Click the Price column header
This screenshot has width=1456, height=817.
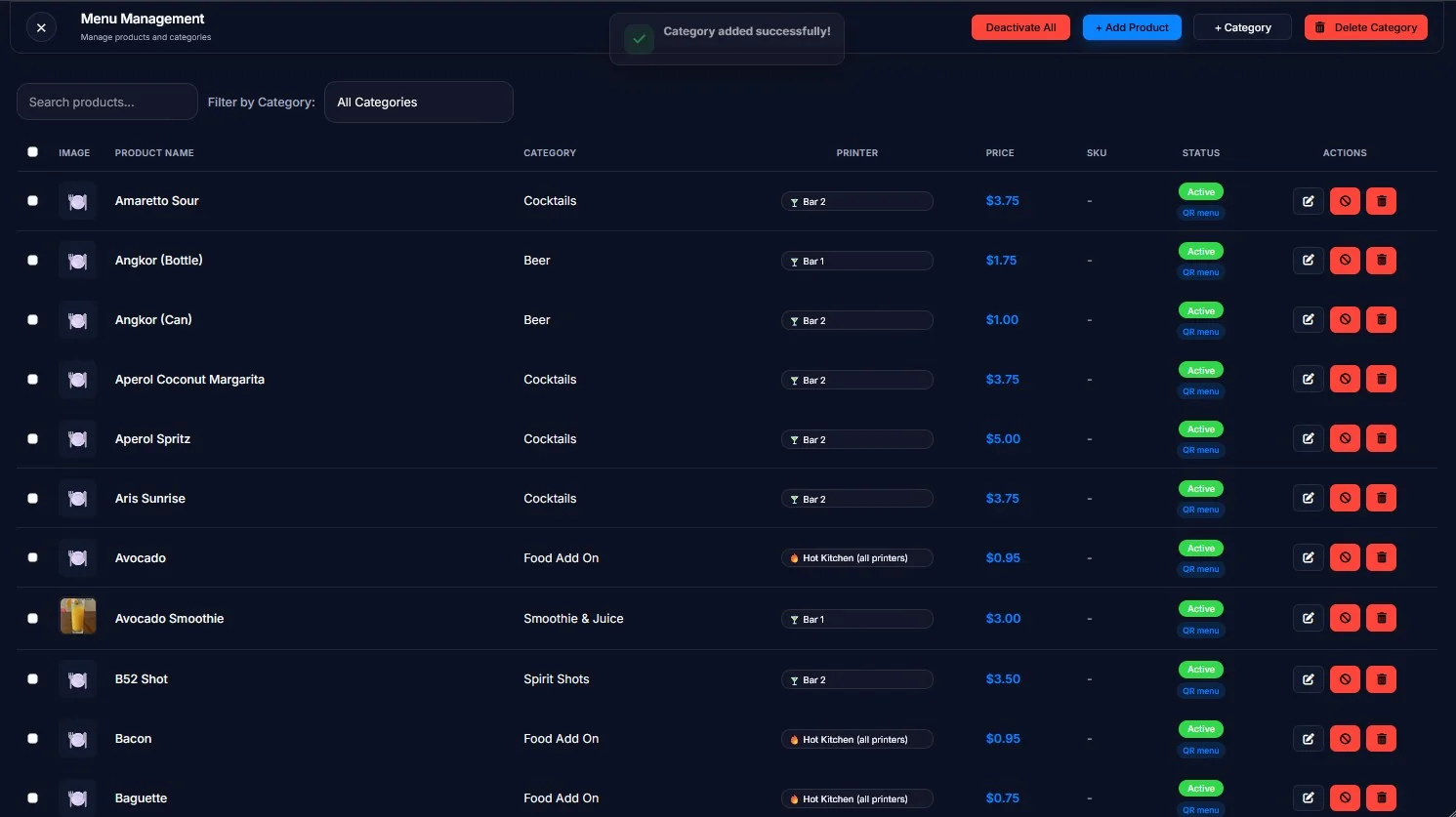pyautogui.click(x=999, y=153)
